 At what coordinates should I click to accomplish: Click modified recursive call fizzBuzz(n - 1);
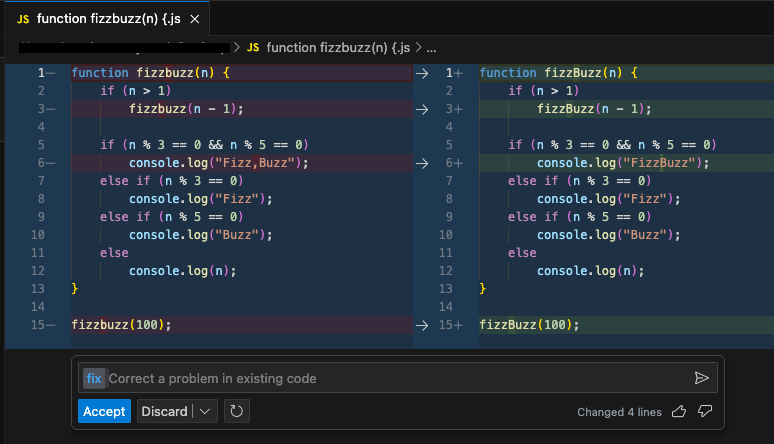(x=594, y=109)
